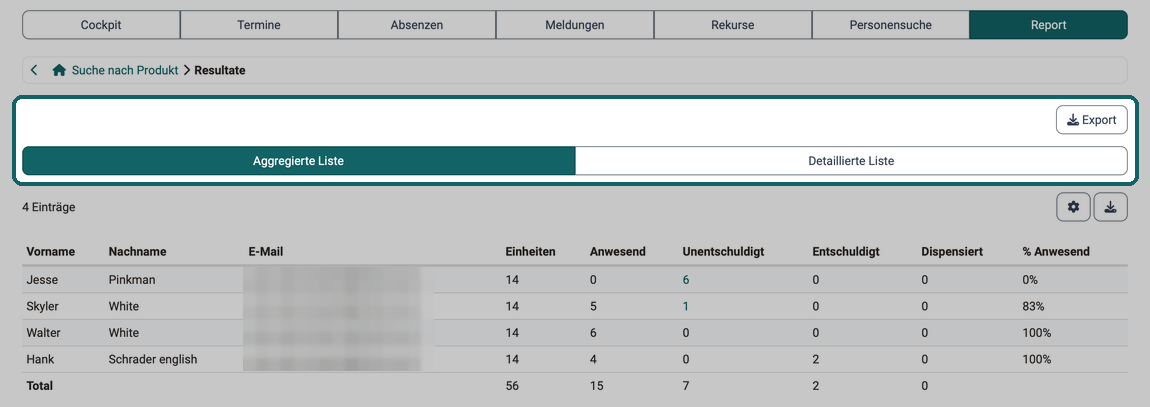Viewport: 1150px width, 407px height.
Task: Switch to Detaillierte Liste view
Action: [x=851, y=161]
